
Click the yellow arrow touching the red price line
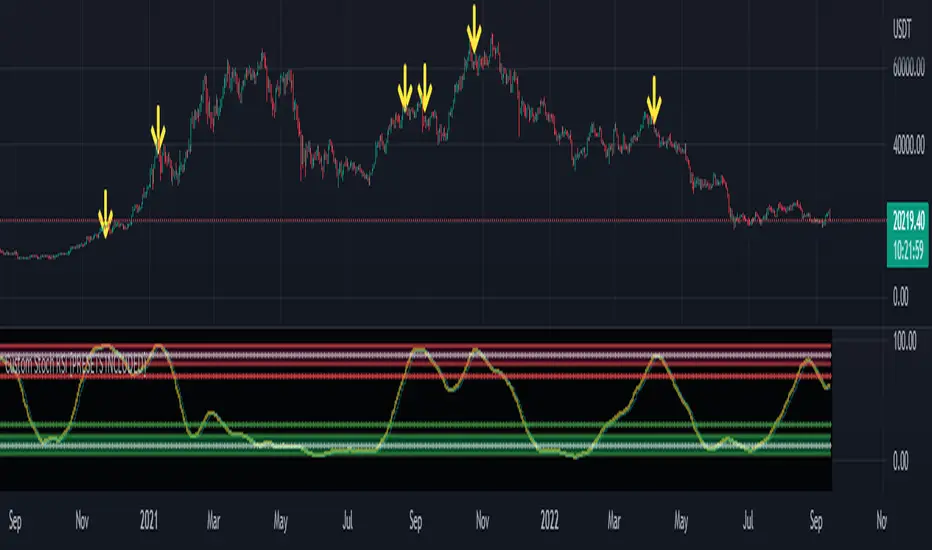click(105, 213)
